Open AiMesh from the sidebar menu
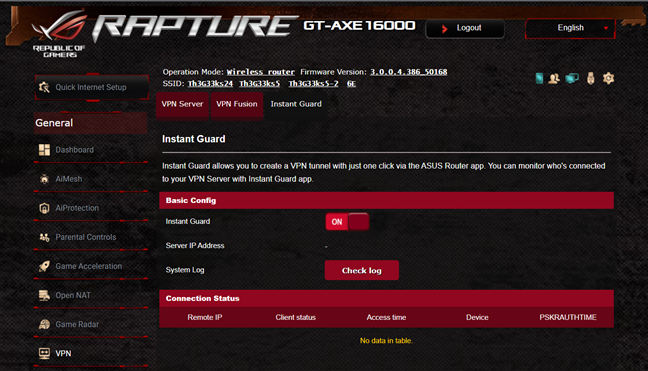 [91, 179]
